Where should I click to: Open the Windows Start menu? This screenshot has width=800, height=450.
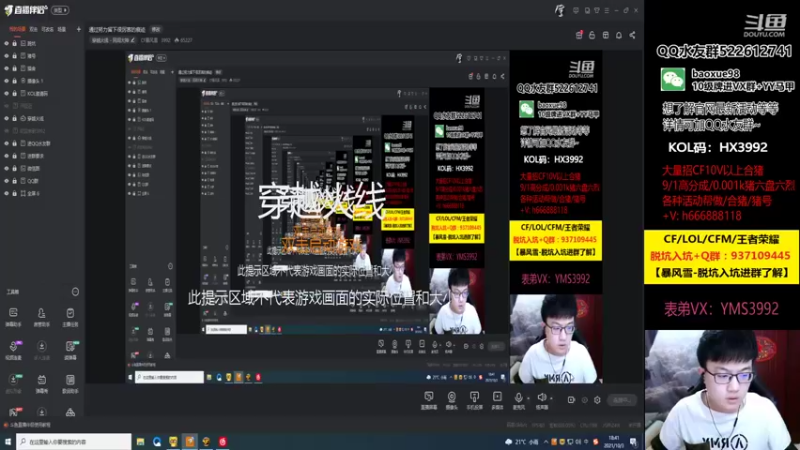pos(8,442)
